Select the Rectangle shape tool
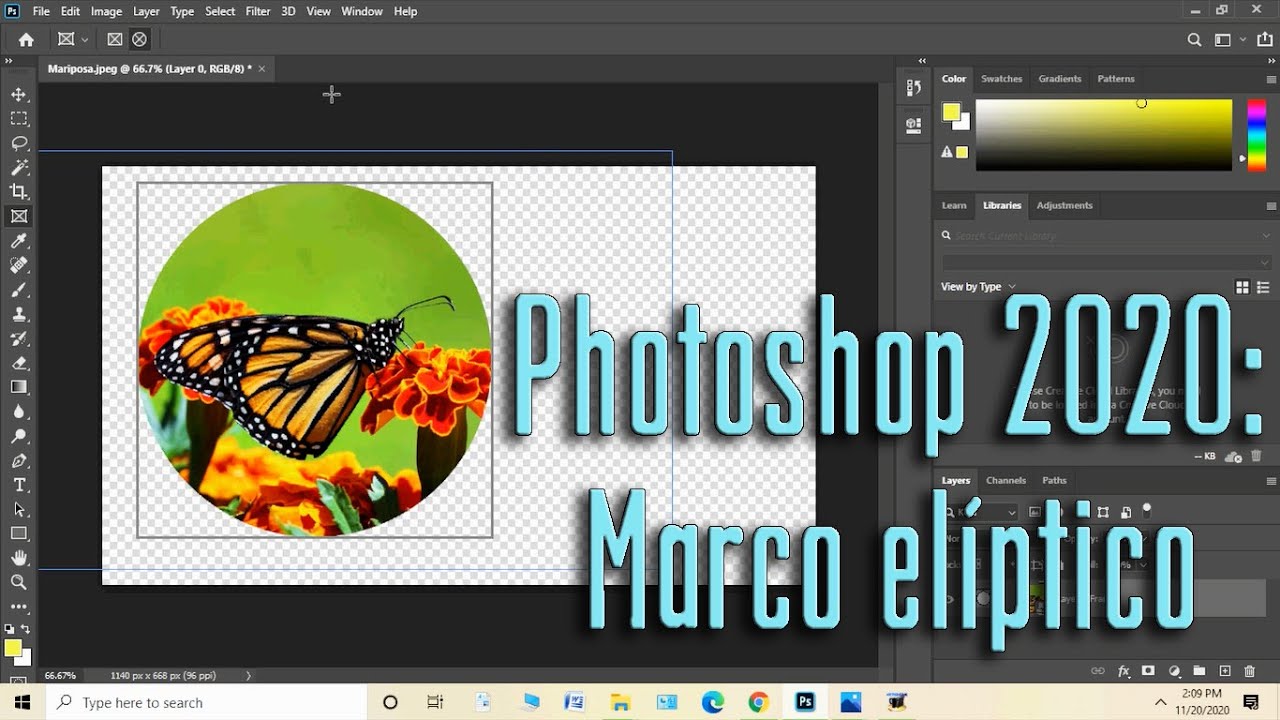 pos(19,534)
